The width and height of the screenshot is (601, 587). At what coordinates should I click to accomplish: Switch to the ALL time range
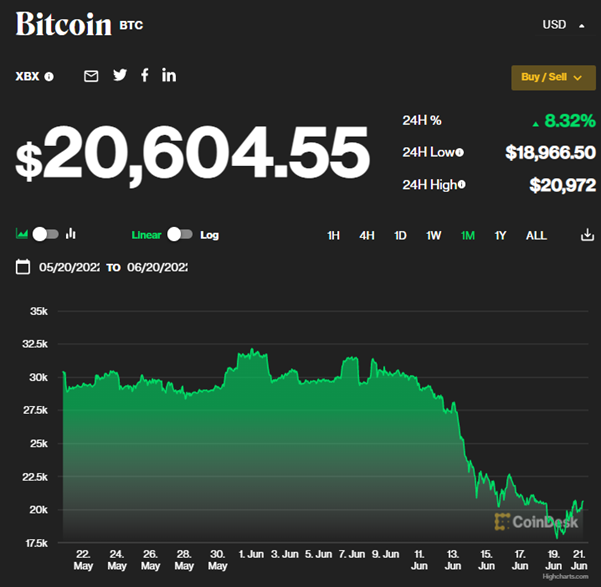pyautogui.click(x=536, y=236)
